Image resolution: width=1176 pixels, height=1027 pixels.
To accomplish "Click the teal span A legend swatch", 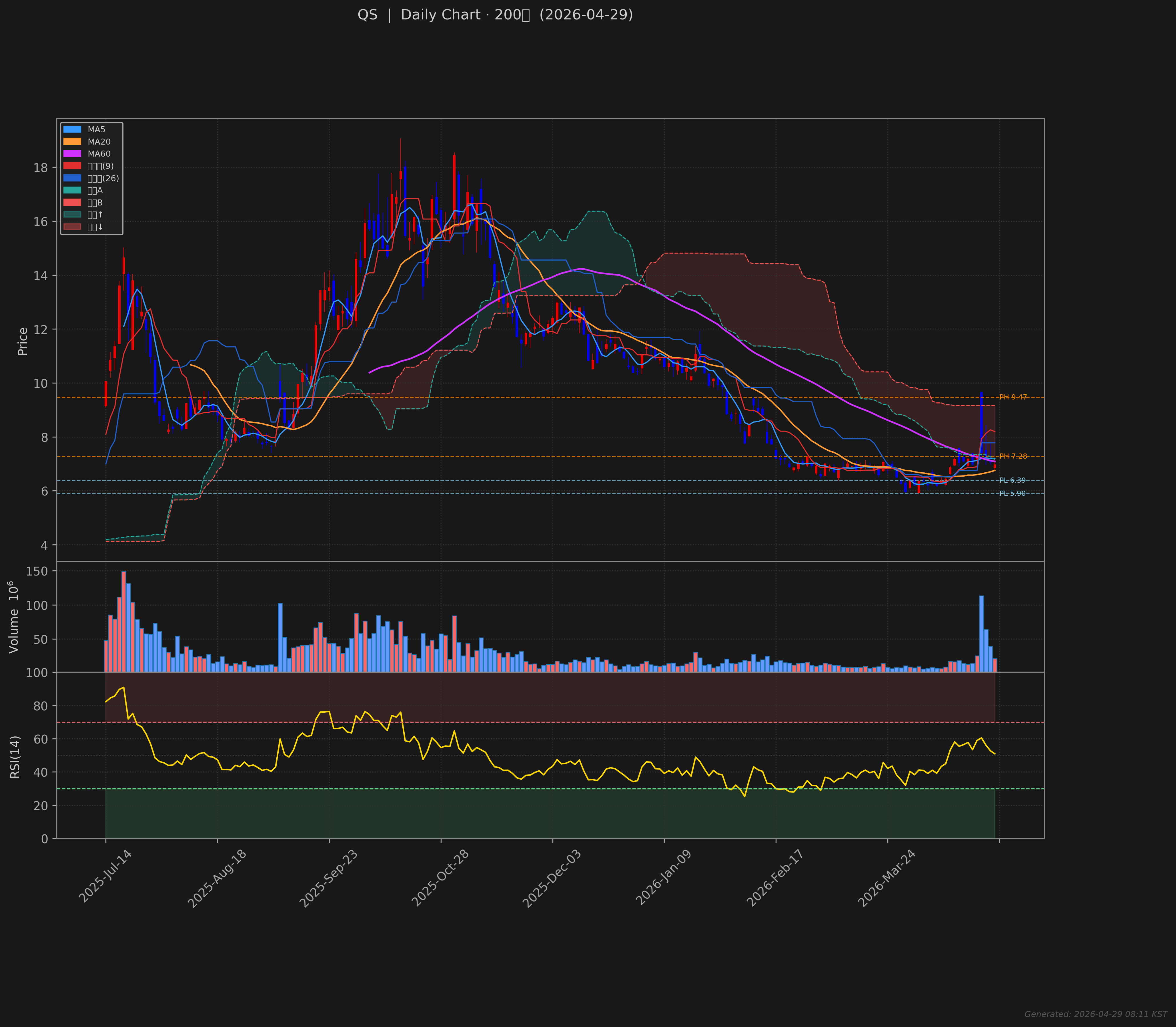I will (x=72, y=190).
